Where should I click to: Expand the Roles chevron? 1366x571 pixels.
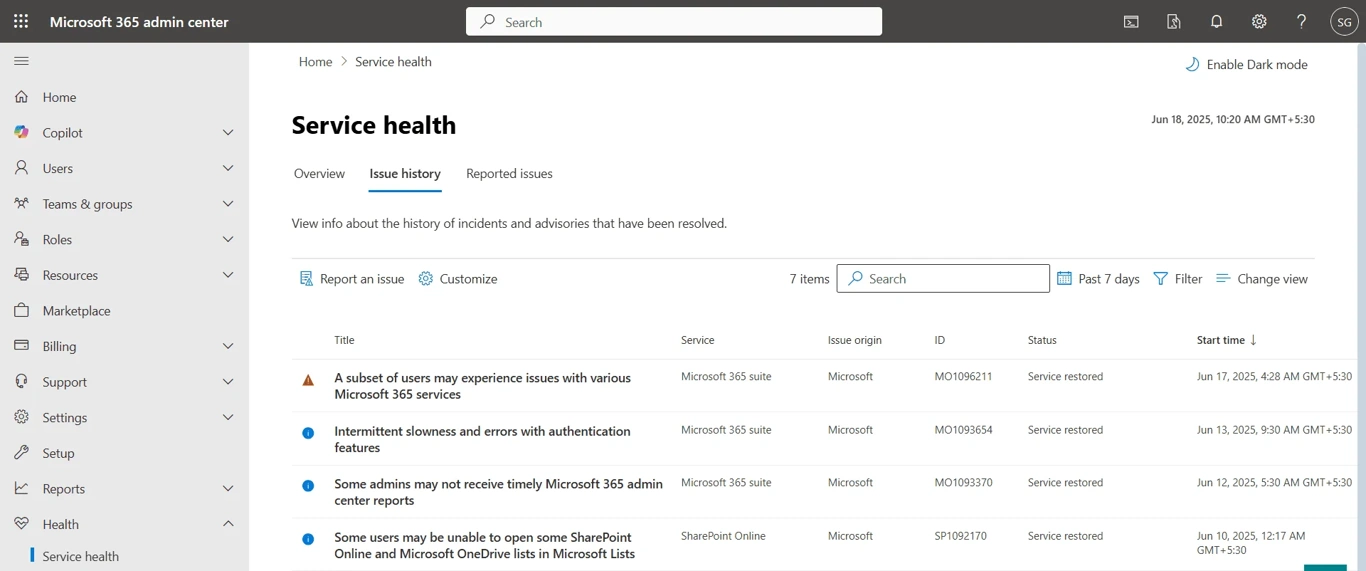tap(228, 239)
